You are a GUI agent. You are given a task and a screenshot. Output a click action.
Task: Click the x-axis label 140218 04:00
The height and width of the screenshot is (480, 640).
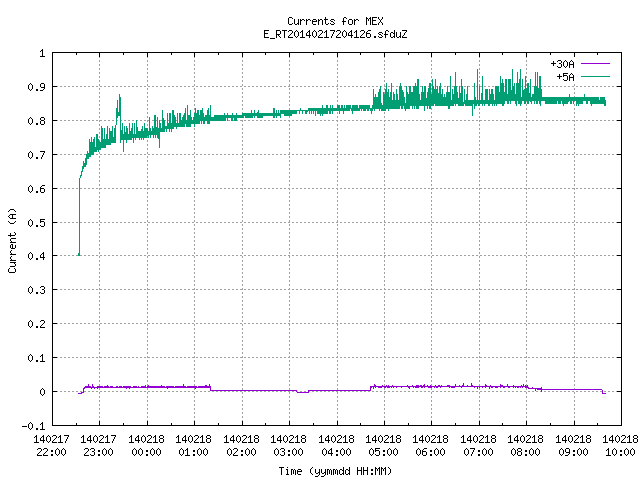coord(336,446)
